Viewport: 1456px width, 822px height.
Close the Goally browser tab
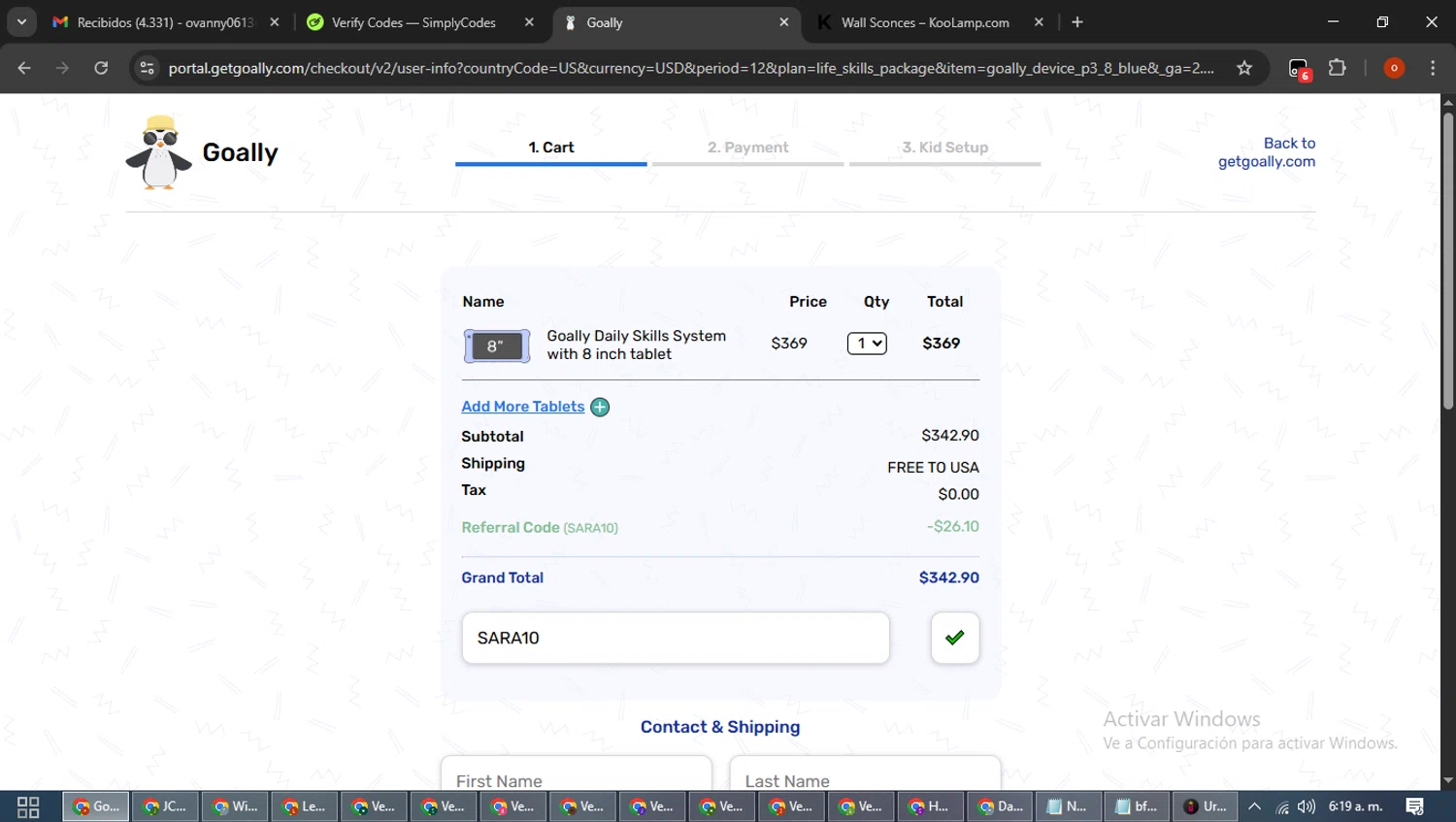784,22
